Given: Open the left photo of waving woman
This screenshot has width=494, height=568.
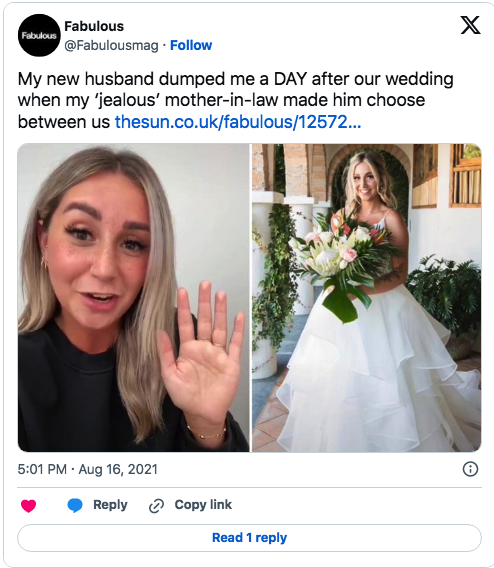Looking at the screenshot, I should click(x=133, y=298).
